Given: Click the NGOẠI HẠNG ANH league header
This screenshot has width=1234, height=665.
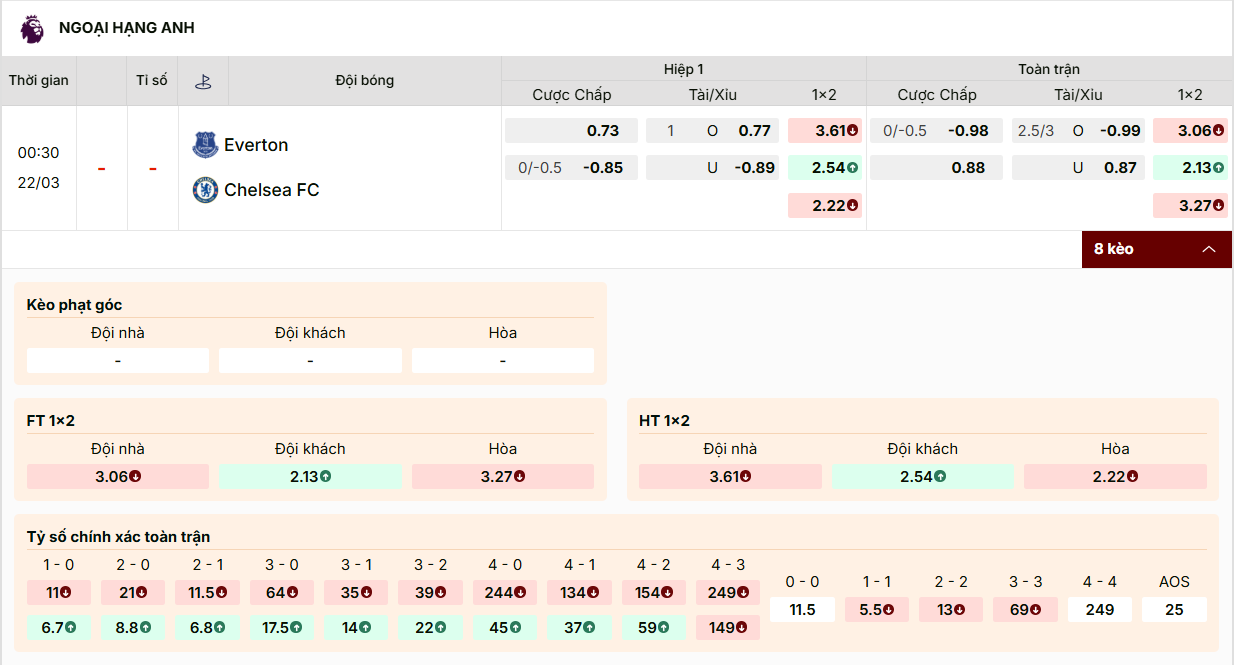Looking at the screenshot, I should (127, 29).
